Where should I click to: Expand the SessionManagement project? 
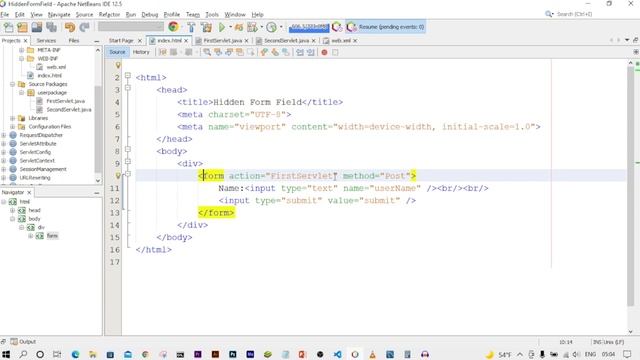point(4,169)
